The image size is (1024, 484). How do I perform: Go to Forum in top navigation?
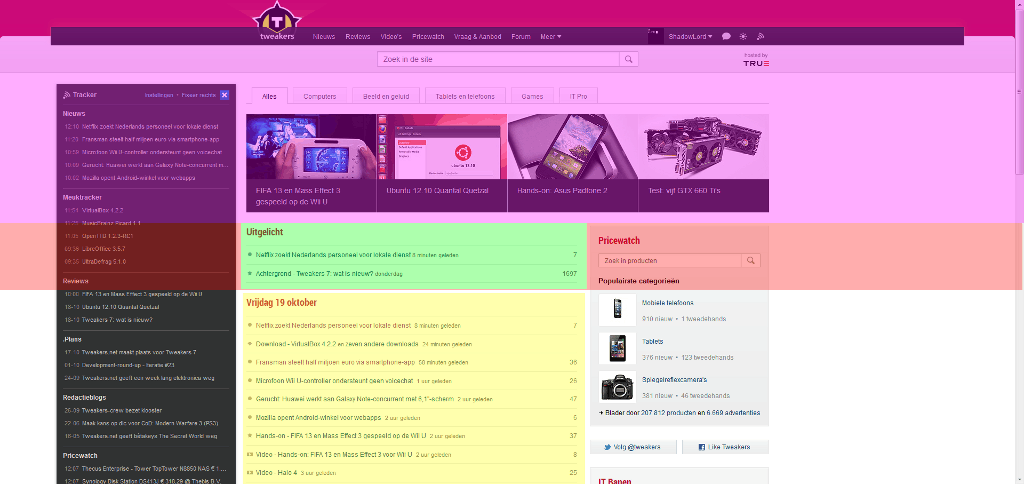tap(520, 37)
